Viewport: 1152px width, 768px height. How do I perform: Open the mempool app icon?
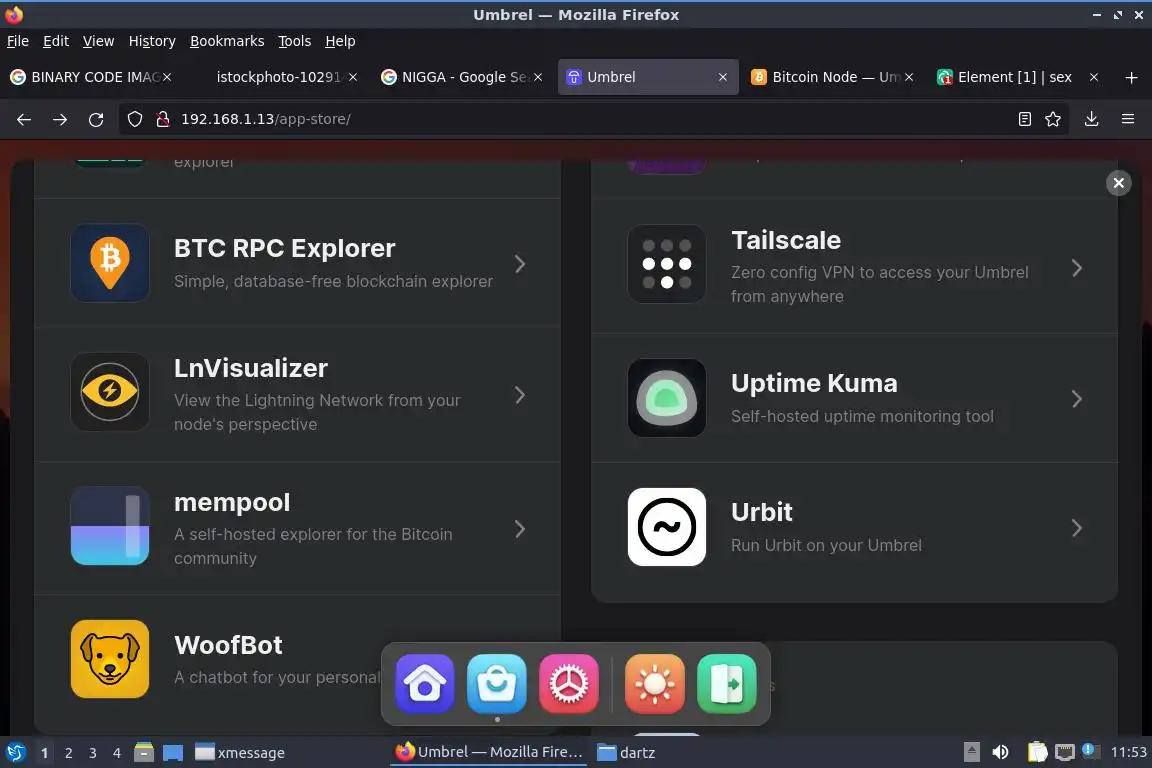coord(109,525)
